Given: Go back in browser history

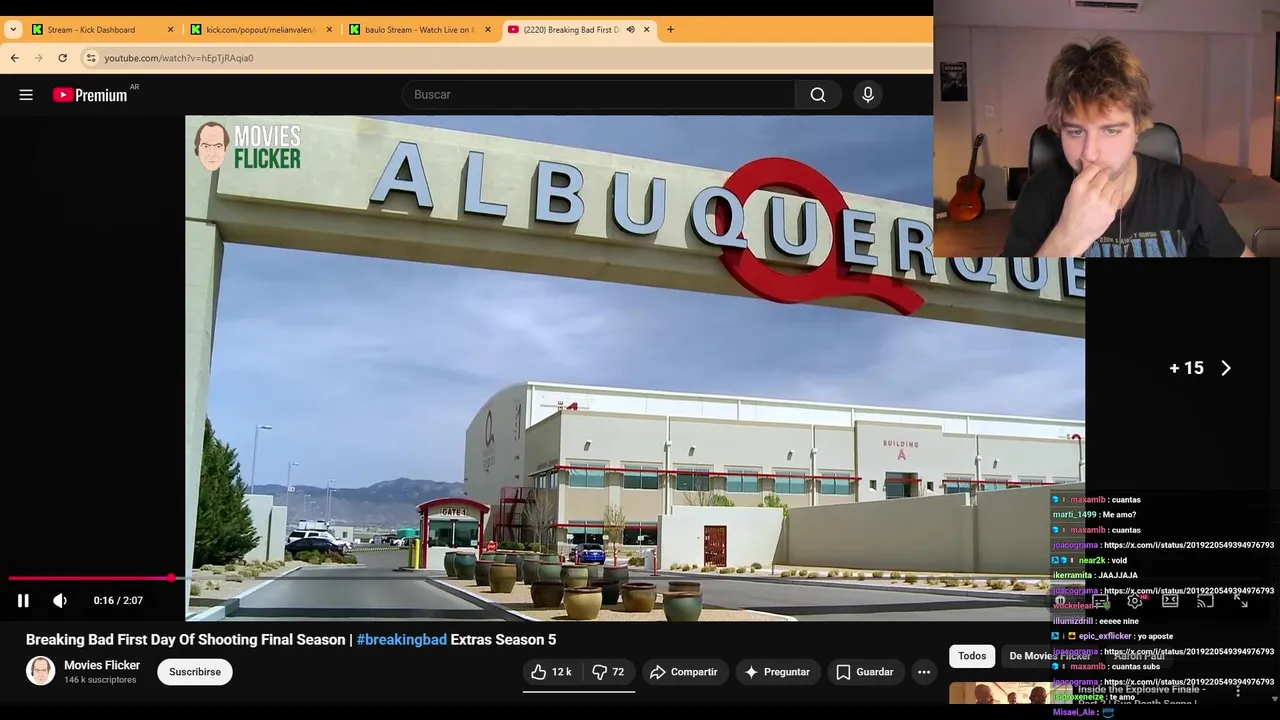Looking at the screenshot, I should [x=14, y=58].
